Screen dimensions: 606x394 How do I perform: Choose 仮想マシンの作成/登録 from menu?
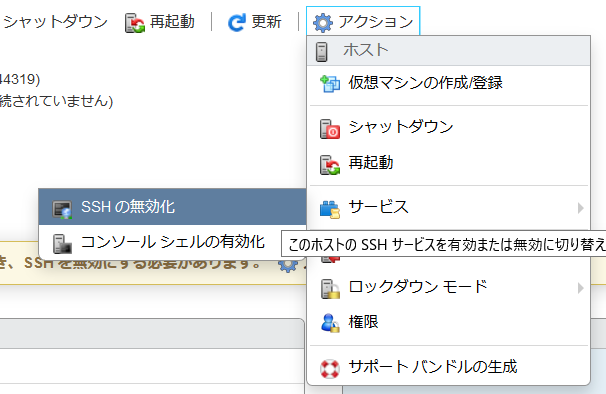pyautogui.click(x=448, y=83)
